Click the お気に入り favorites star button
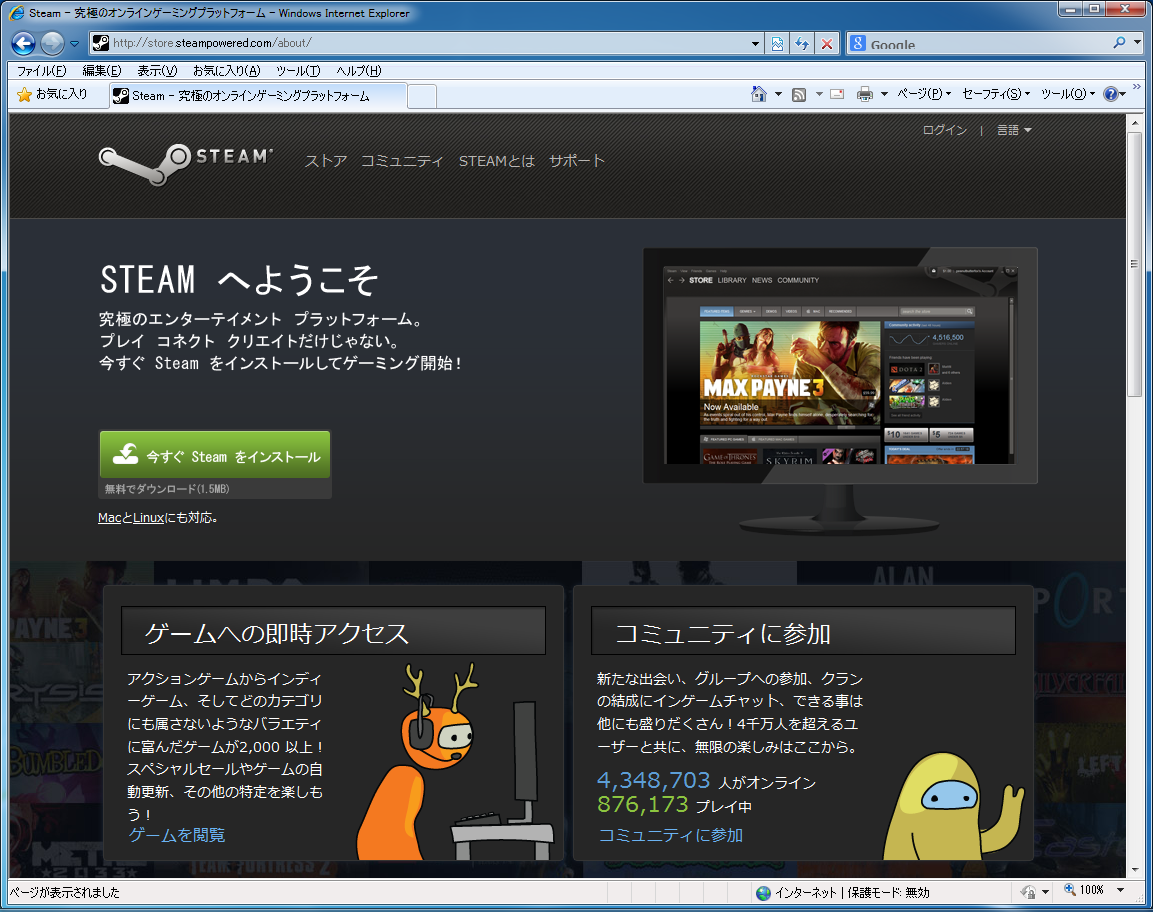 [52, 94]
